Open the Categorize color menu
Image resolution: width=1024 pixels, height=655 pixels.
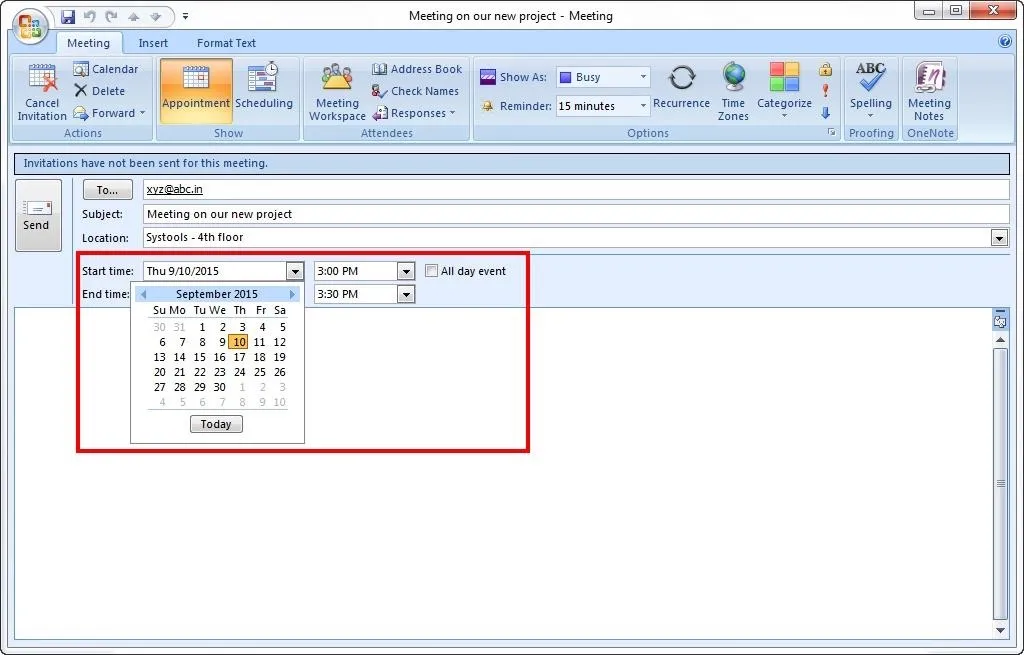pyautogui.click(x=784, y=91)
